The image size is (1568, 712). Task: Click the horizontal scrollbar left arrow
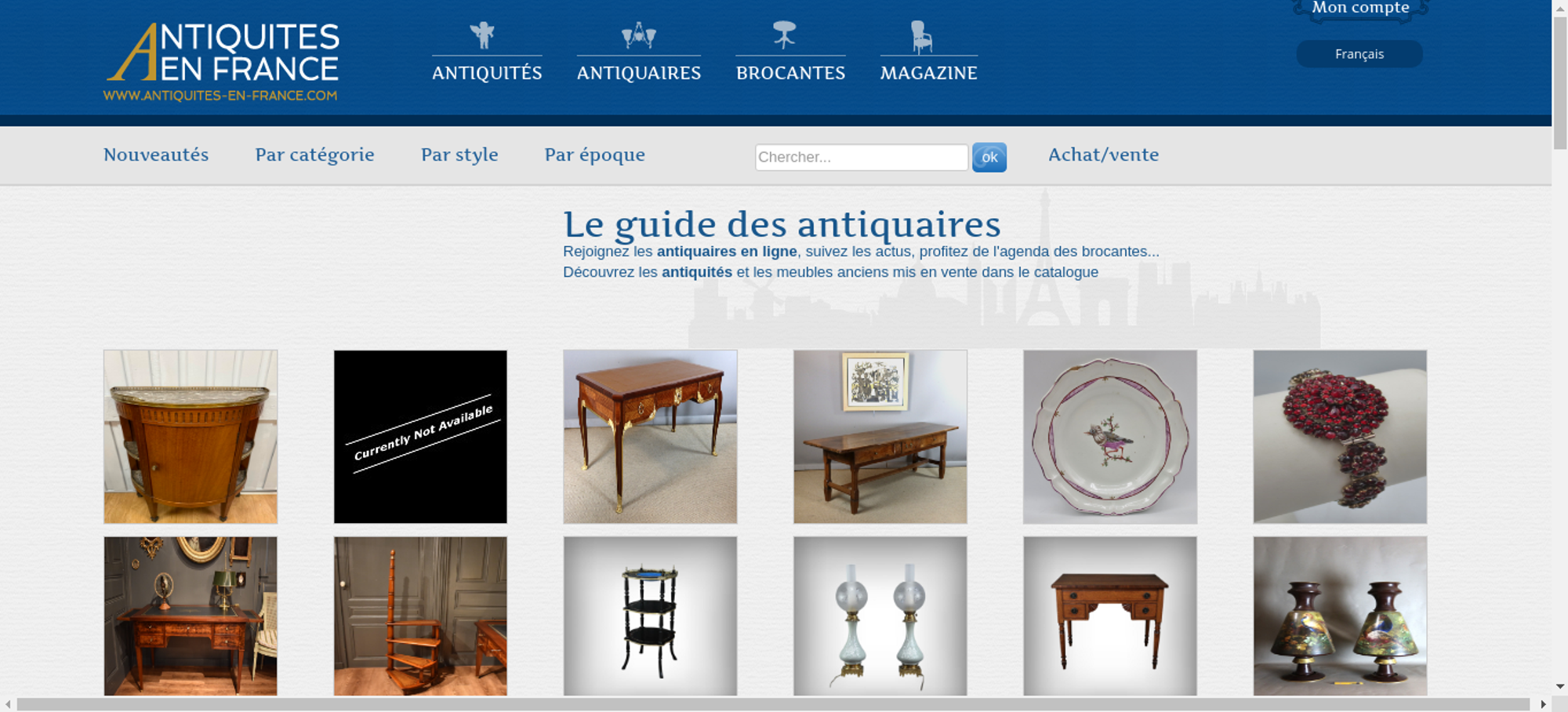[x=8, y=704]
